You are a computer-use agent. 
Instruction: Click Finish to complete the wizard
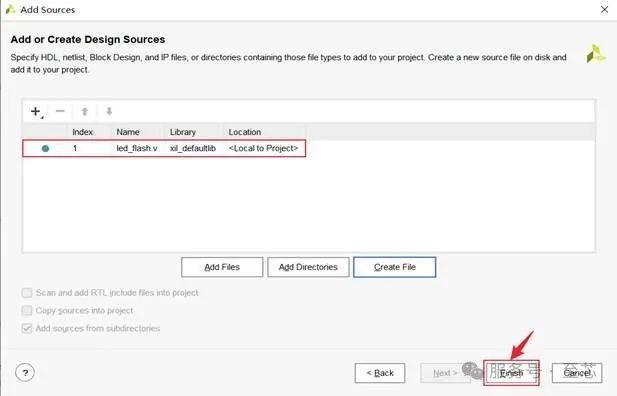[511, 373]
